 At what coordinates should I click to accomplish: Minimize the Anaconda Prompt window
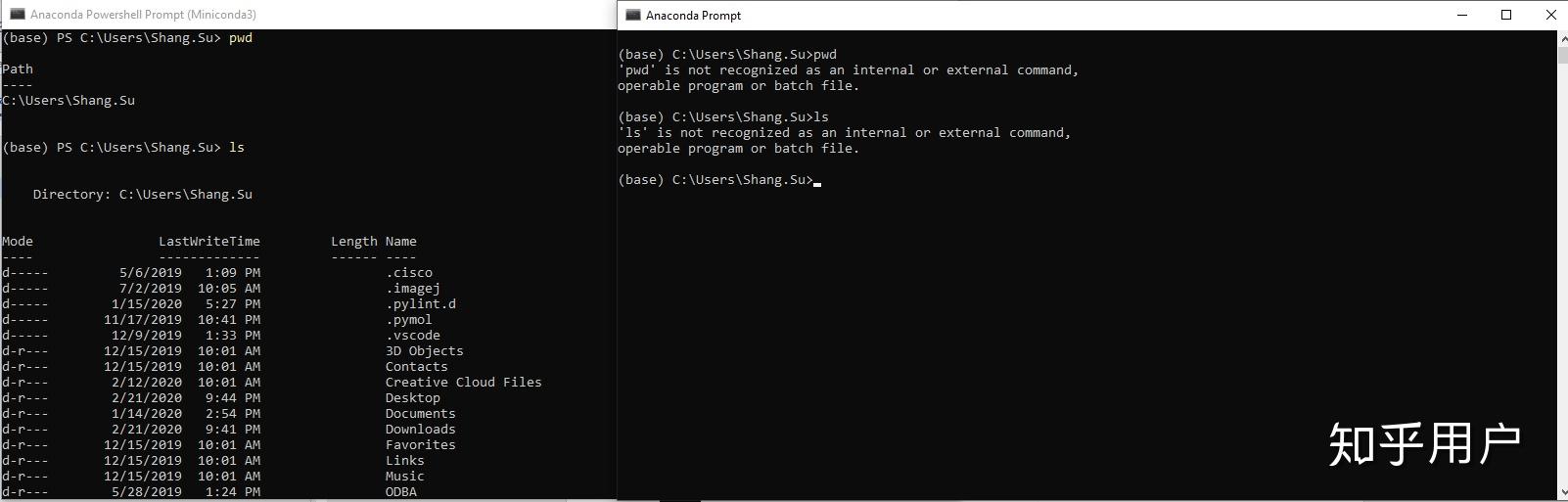pyautogui.click(x=1462, y=15)
